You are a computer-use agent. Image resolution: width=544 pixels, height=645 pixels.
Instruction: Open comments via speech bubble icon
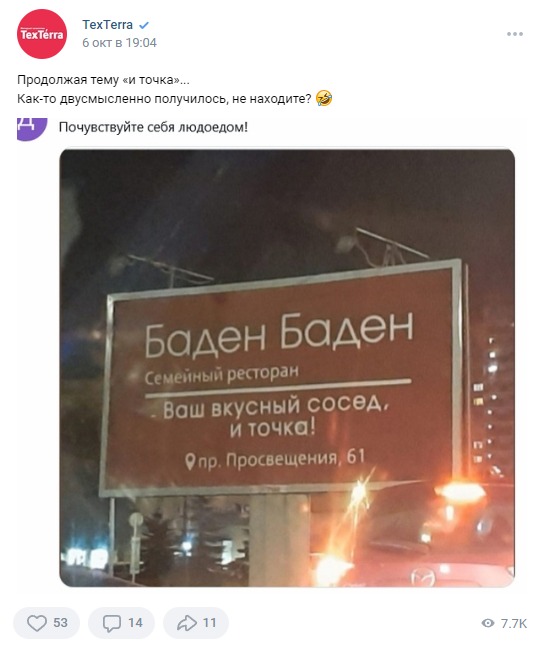point(112,623)
